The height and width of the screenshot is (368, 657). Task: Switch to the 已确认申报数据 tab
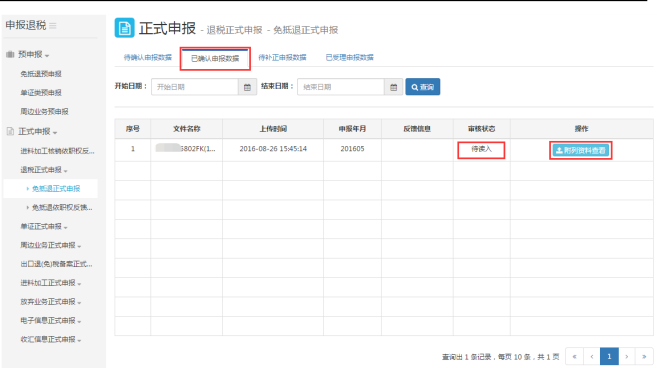click(215, 58)
